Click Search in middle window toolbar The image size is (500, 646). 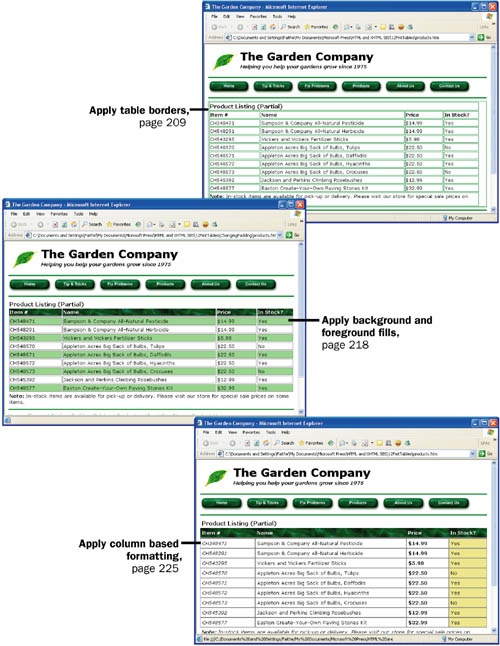coord(92,225)
